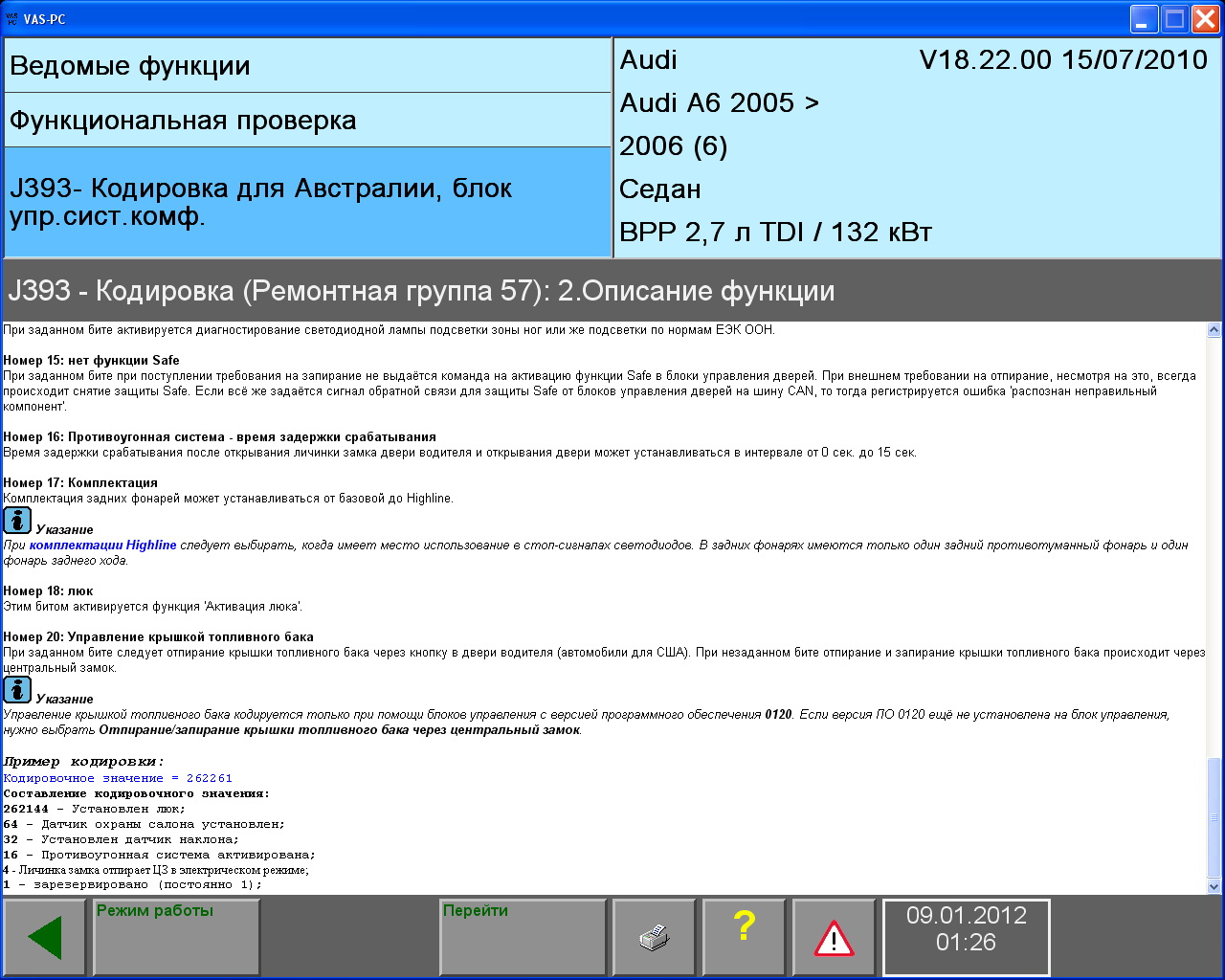Click the Audi A6 2005 > vehicle text
The width and height of the screenshot is (1225, 980).
pyautogui.click(x=720, y=102)
